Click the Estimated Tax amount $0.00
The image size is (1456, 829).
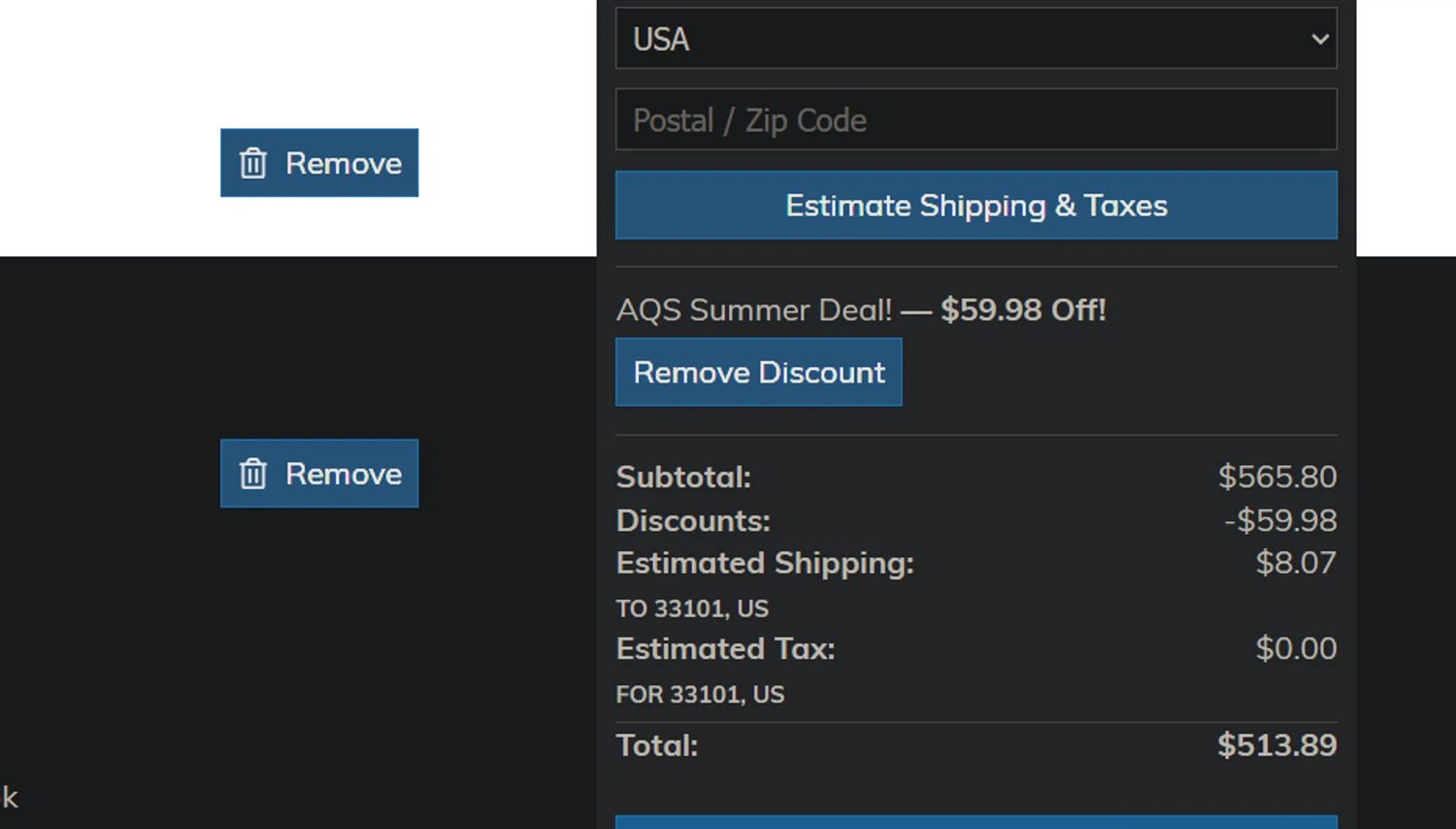click(1296, 647)
